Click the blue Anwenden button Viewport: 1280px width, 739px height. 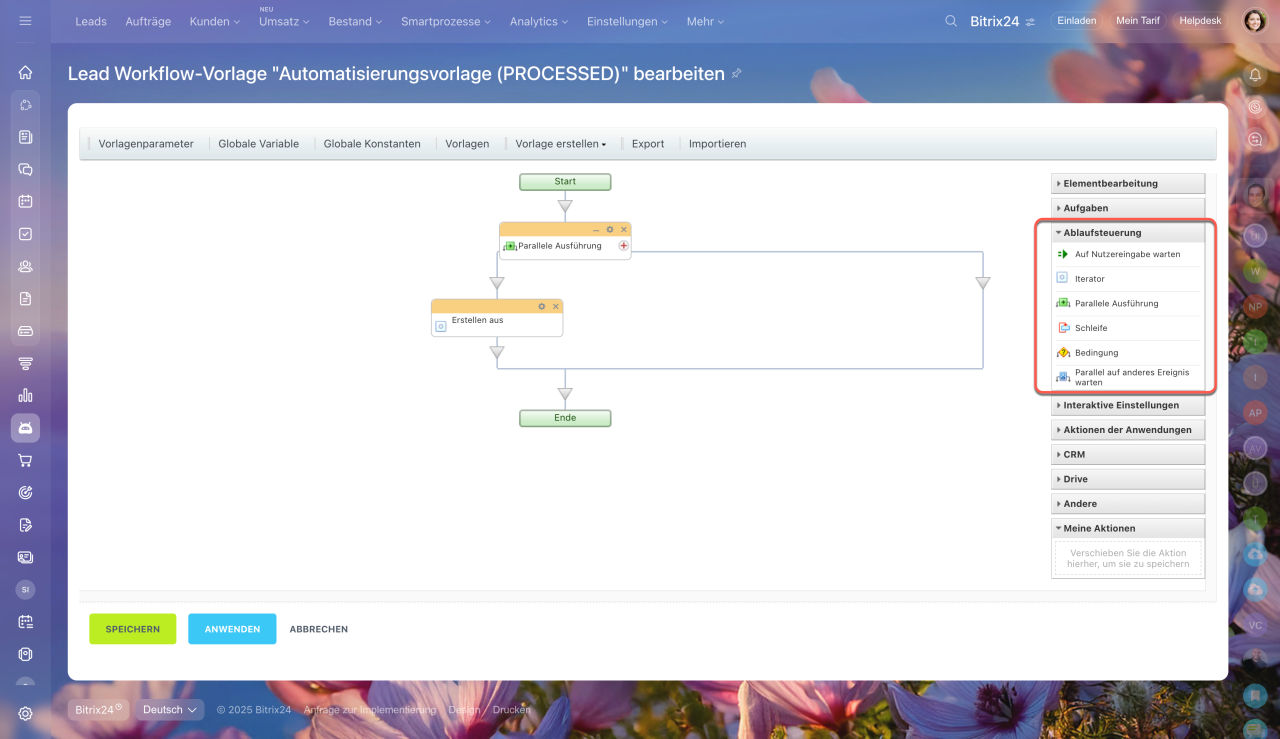point(232,629)
